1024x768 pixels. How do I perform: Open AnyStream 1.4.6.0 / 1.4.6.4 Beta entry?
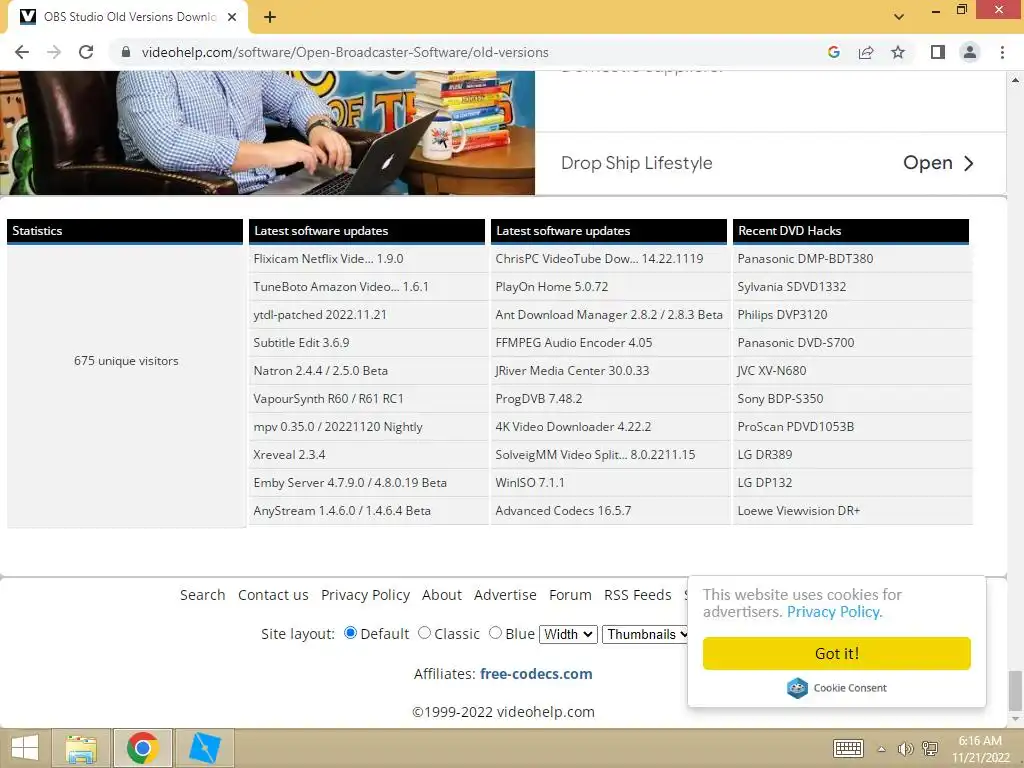342,511
